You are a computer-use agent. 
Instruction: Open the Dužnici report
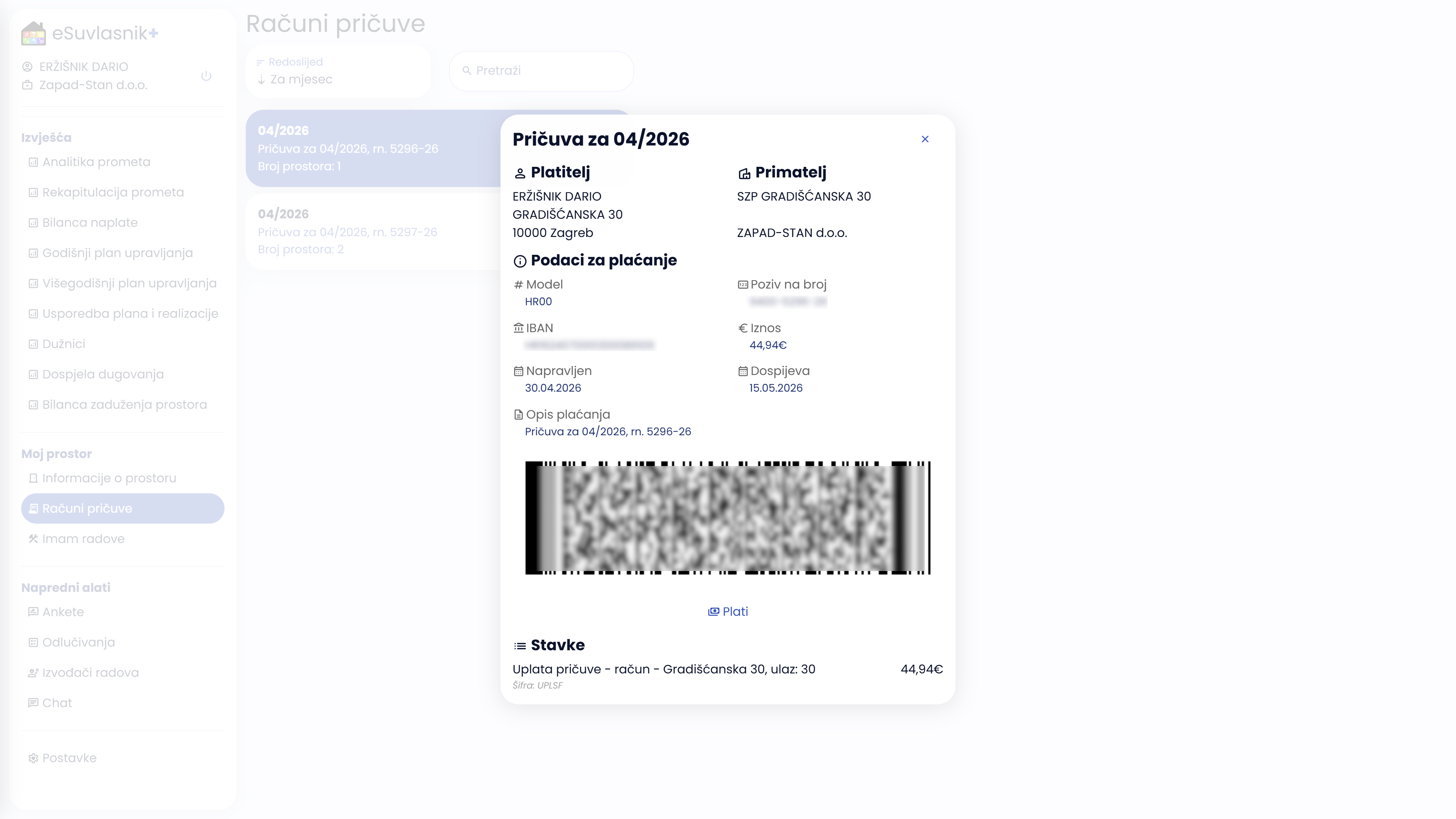[x=122, y=344]
